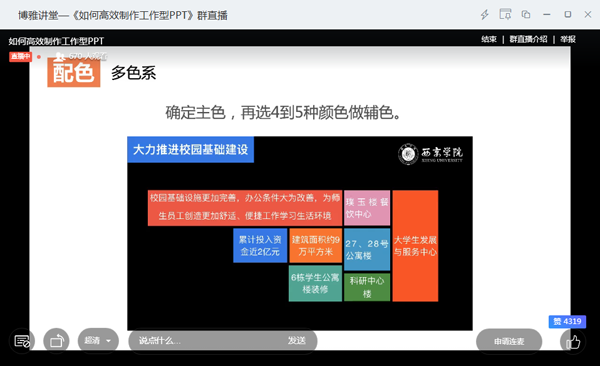The height and width of the screenshot is (366, 600).
Task: Click the 申请连麦 button
Action: click(509, 341)
